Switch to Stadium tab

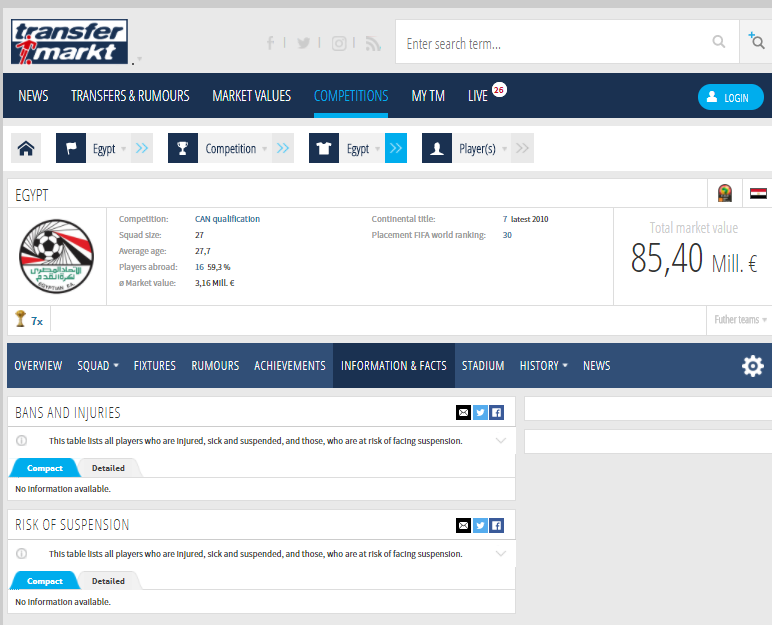pyautogui.click(x=483, y=365)
